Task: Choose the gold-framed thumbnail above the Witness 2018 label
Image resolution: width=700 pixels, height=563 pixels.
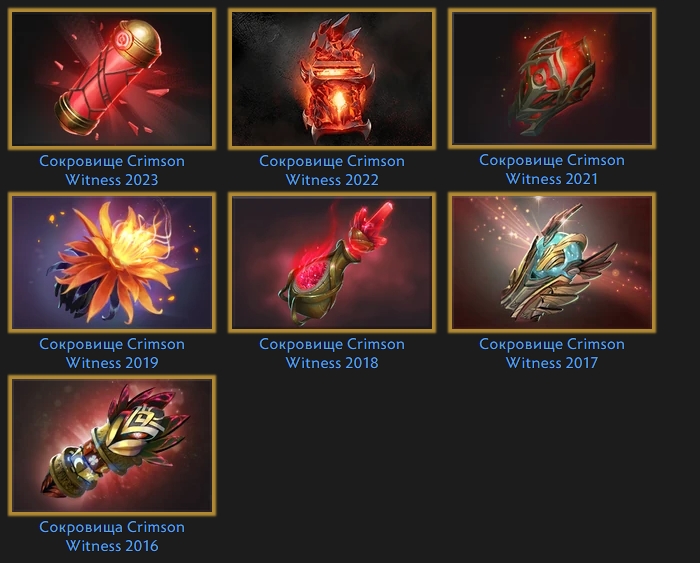Action: pyautogui.click(x=332, y=262)
